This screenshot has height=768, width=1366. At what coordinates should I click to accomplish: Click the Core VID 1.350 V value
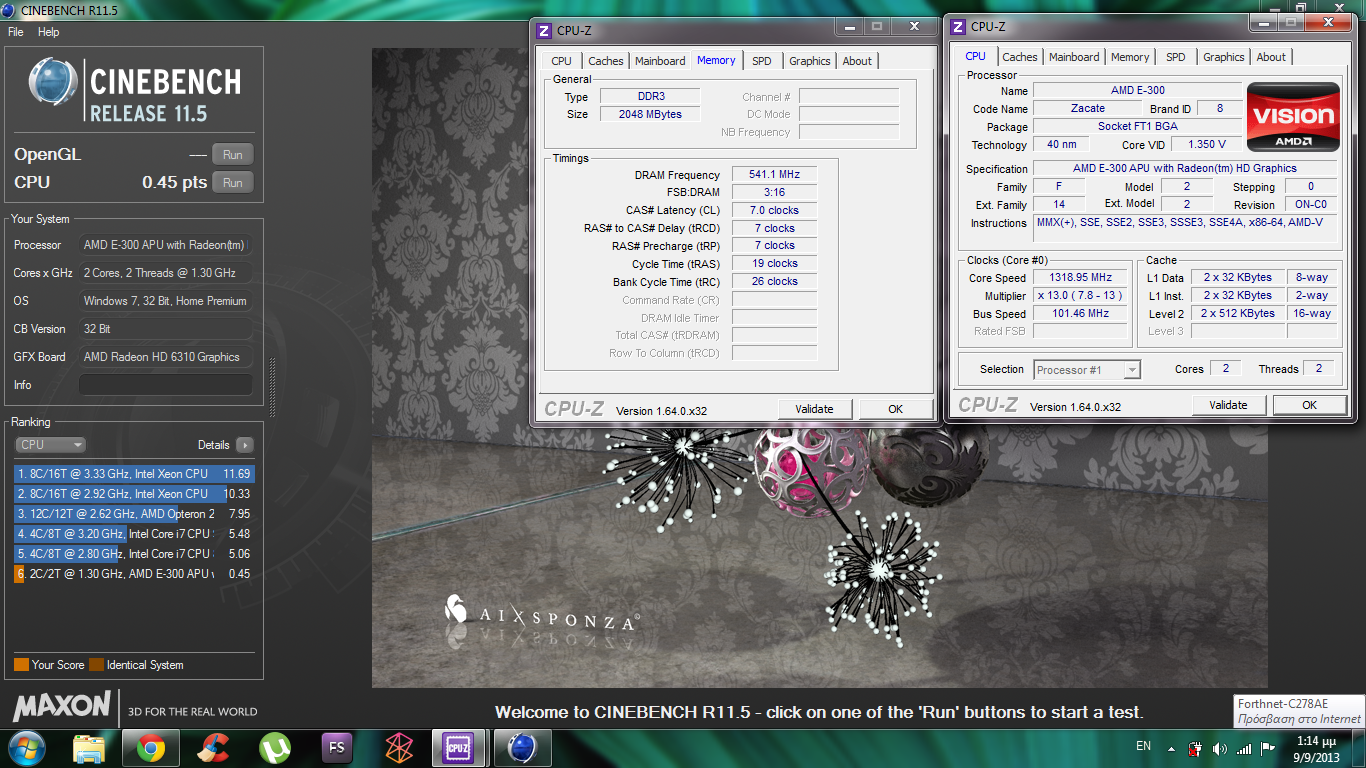point(1206,144)
